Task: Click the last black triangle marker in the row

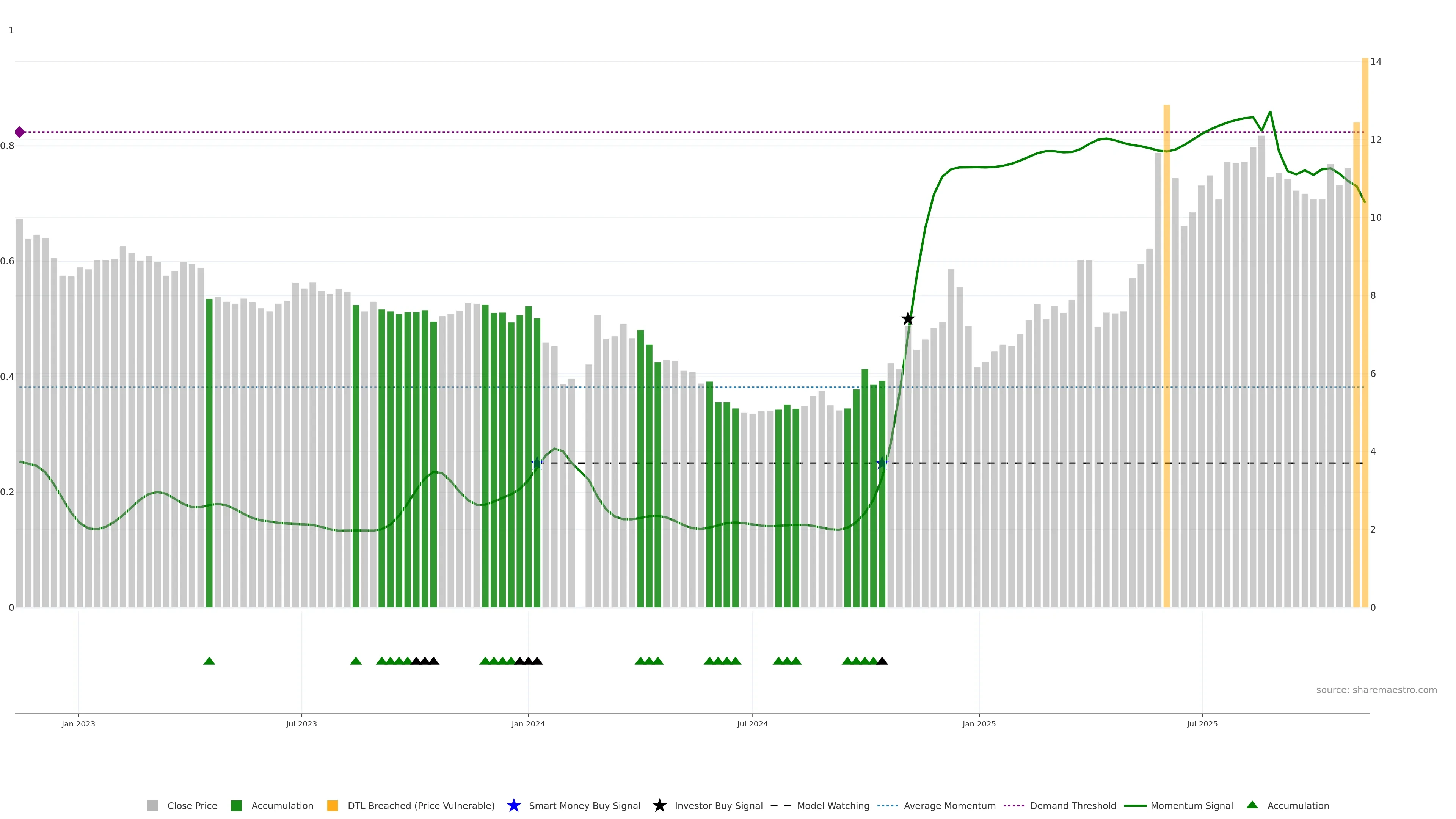Action: [882, 661]
